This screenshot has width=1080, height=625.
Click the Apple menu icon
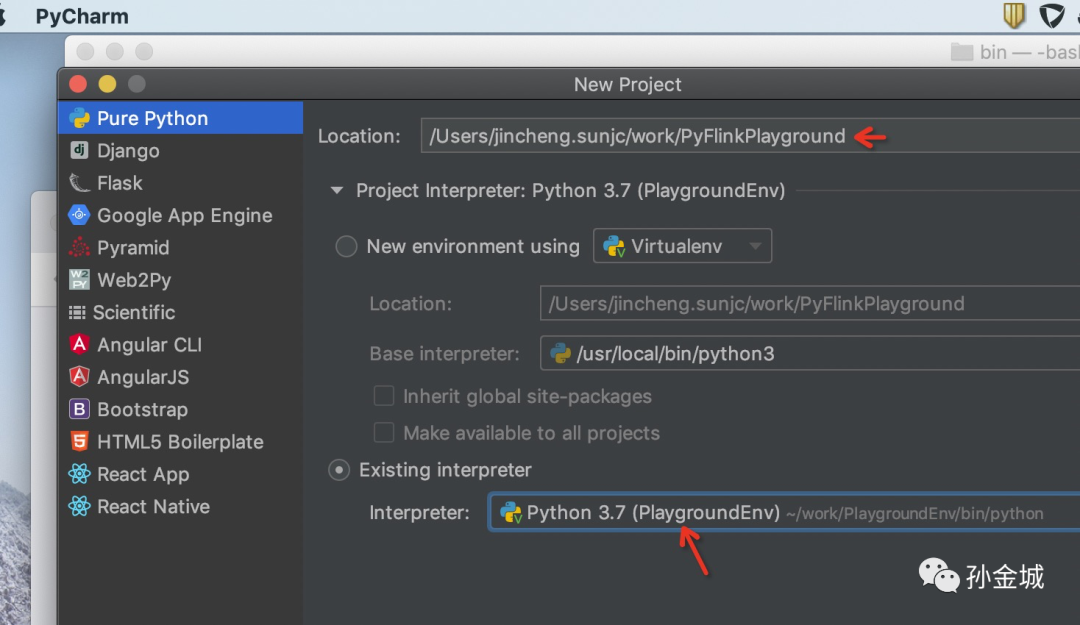[x=3, y=15]
